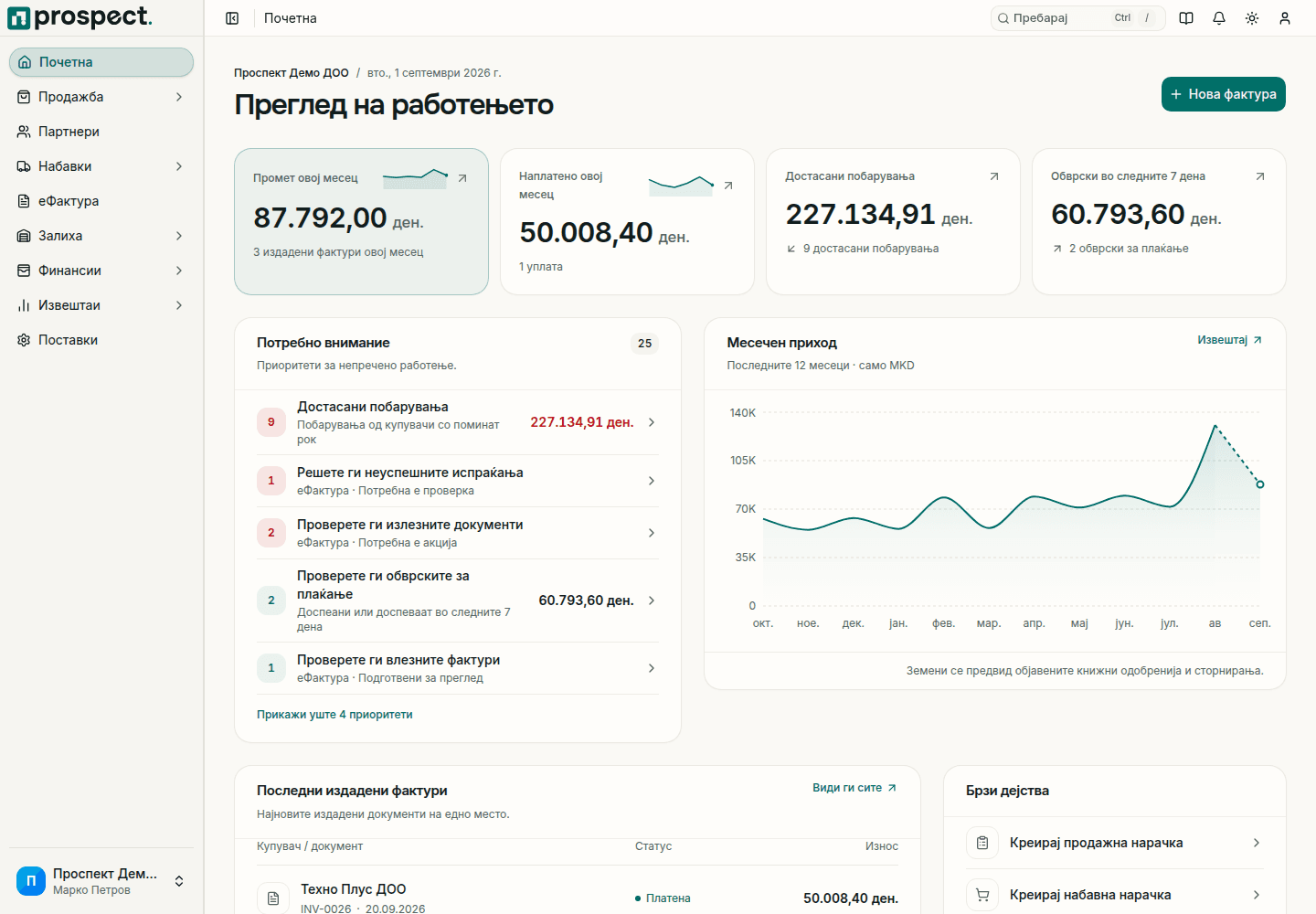The height and width of the screenshot is (914, 1316).
Task: Click Проспект Демо ДОО breadcrumb
Action: coord(292,73)
